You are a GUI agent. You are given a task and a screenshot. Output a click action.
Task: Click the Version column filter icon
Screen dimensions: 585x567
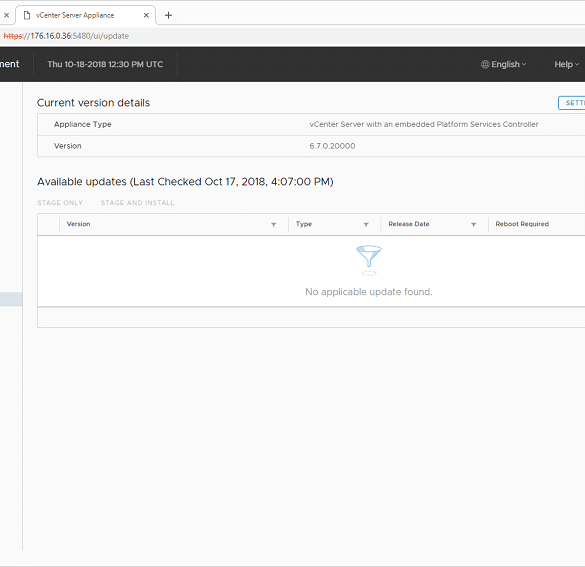coord(273,225)
